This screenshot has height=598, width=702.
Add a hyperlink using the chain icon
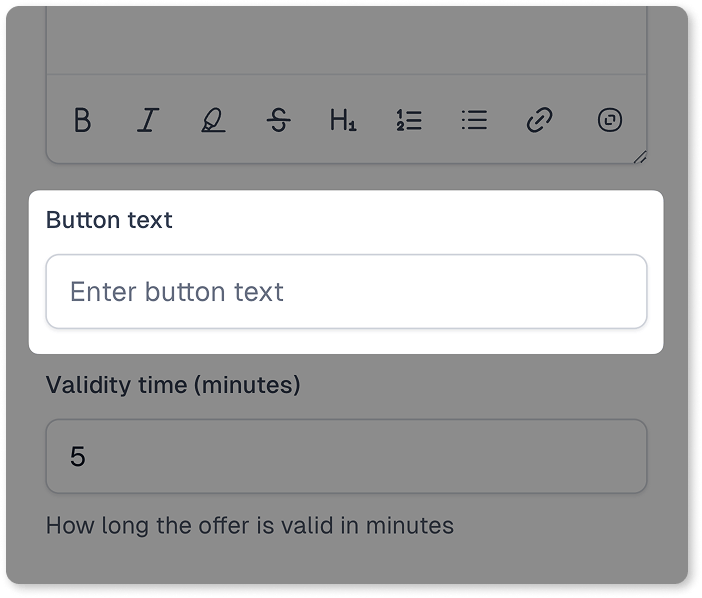[539, 120]
